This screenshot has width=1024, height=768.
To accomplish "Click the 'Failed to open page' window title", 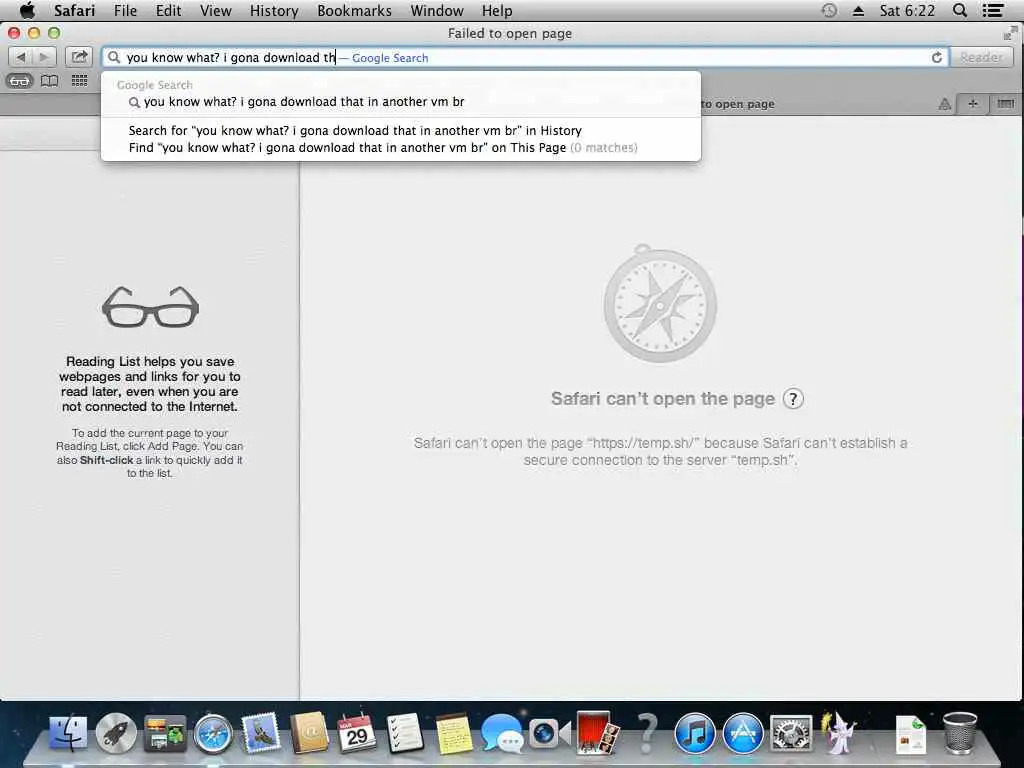I will pos(510,33).
